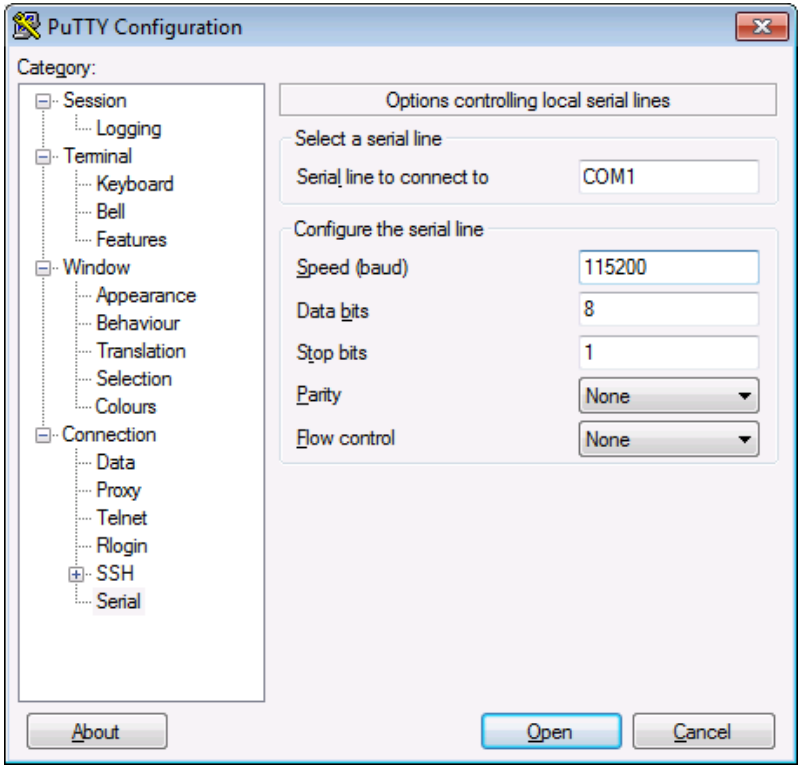This screenshot has width=805, height=772.
Task: Click the Serial line to connect field
Action: click(x=668, y=177)
